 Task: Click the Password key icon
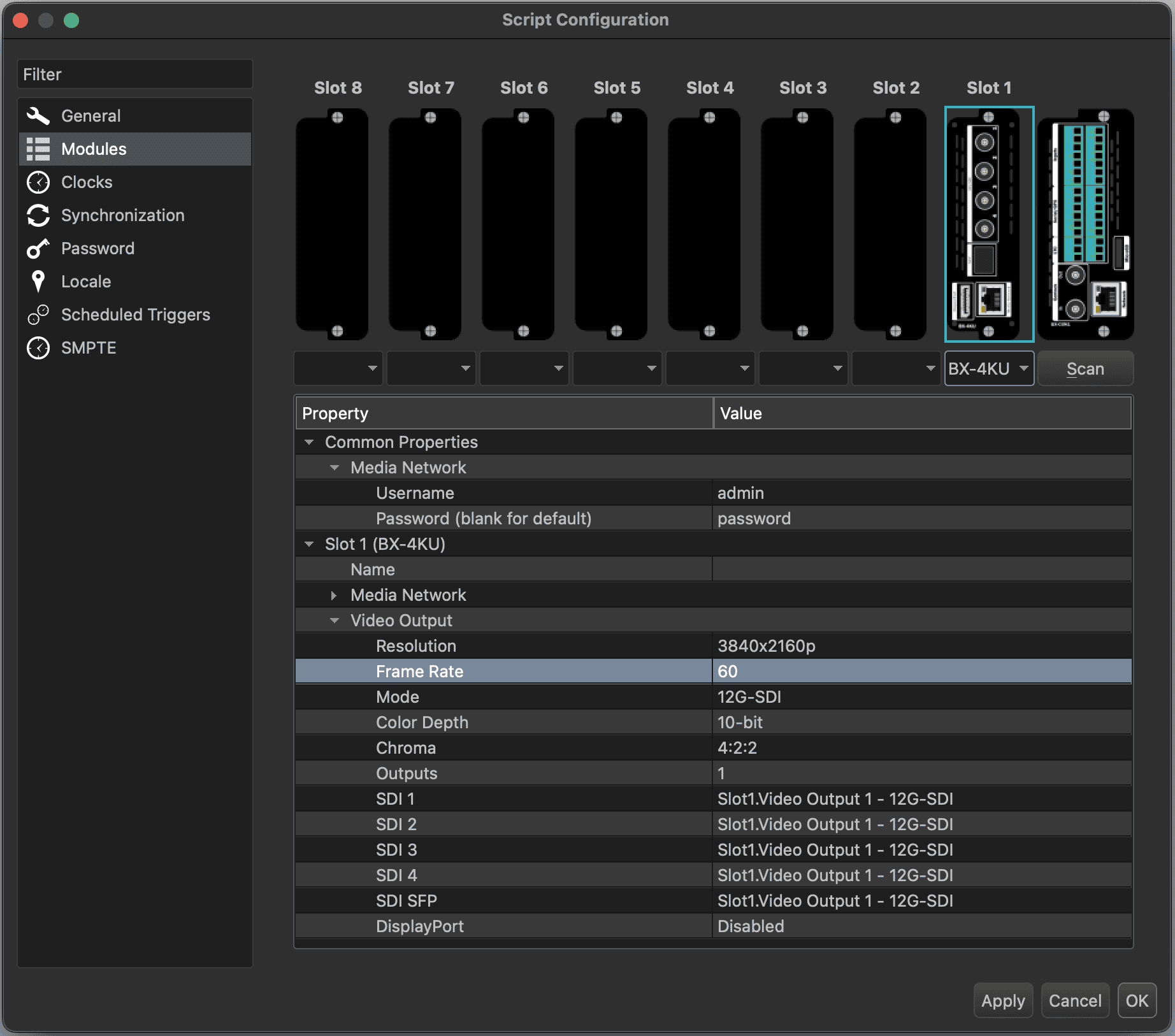(38, 248)
